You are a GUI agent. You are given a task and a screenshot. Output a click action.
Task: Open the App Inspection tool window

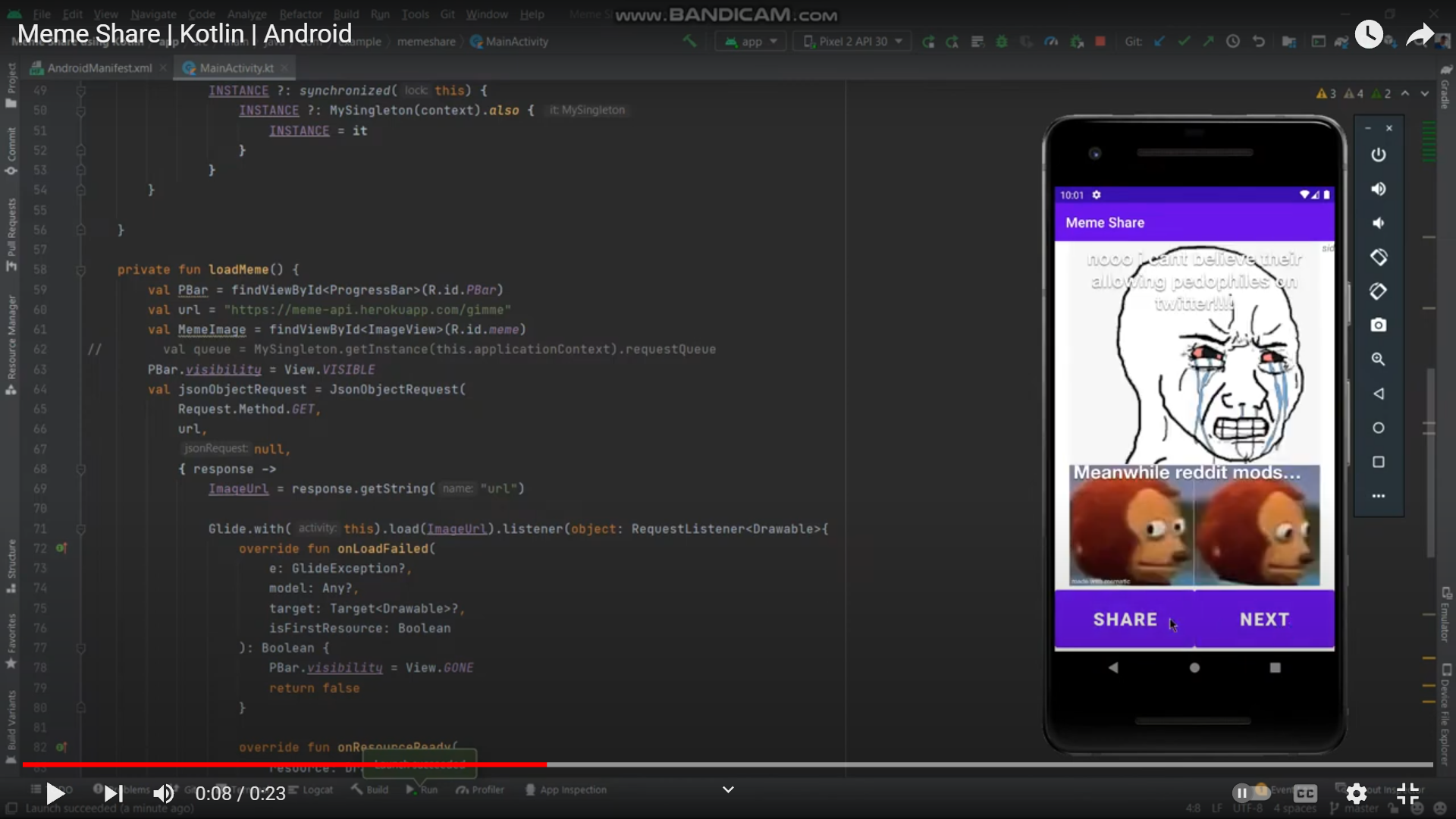[x=566, y=789]
